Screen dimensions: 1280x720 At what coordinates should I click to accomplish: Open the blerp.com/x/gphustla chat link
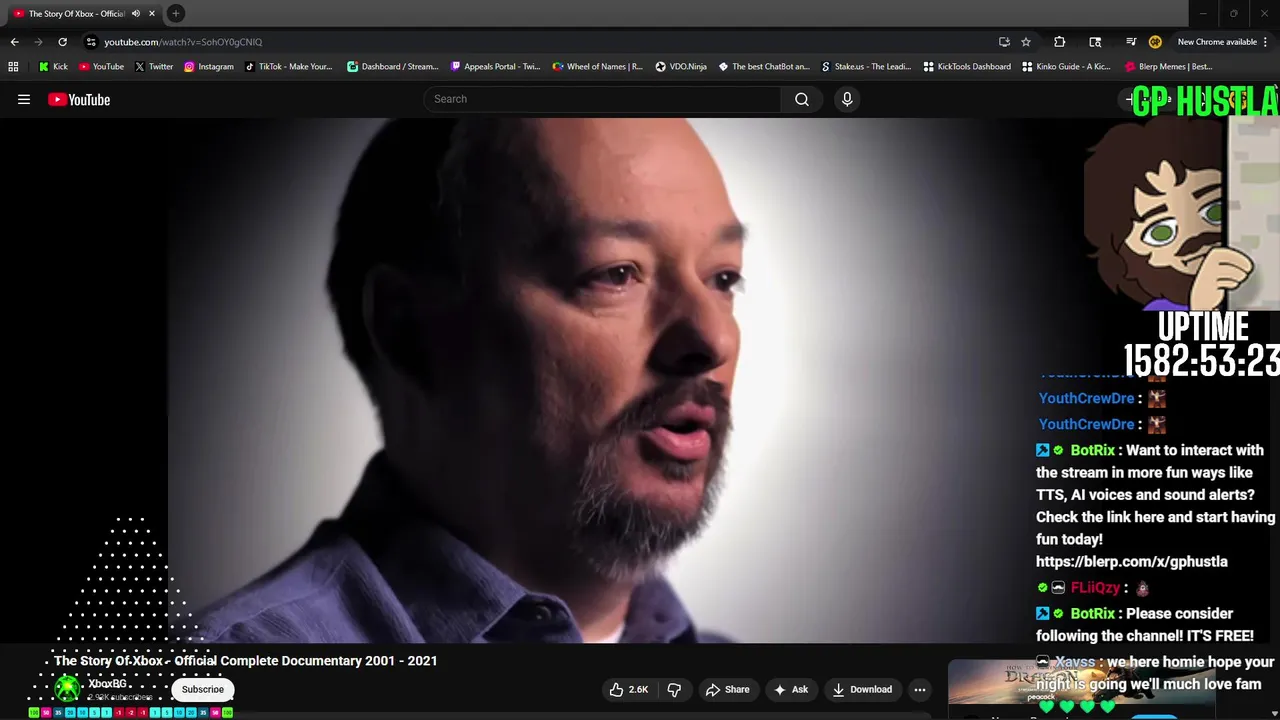(x=1132, y=562)
